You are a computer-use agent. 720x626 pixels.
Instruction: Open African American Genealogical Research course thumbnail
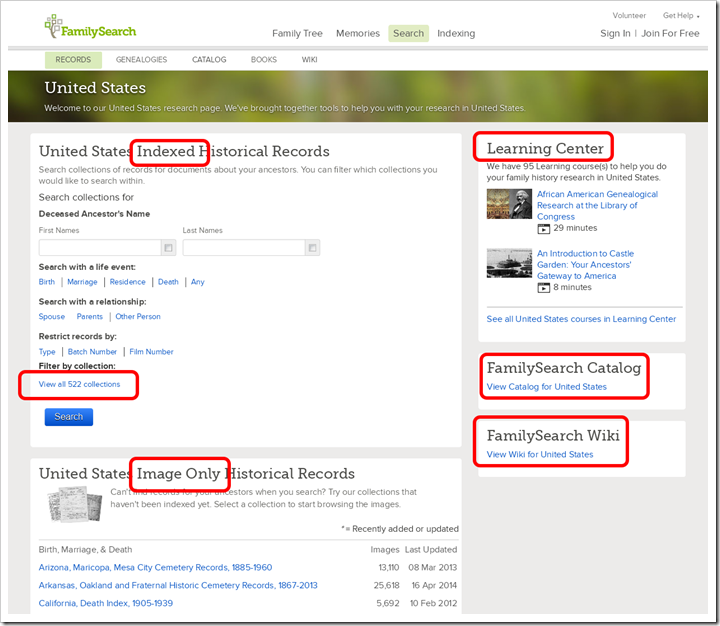pos(509,204)
